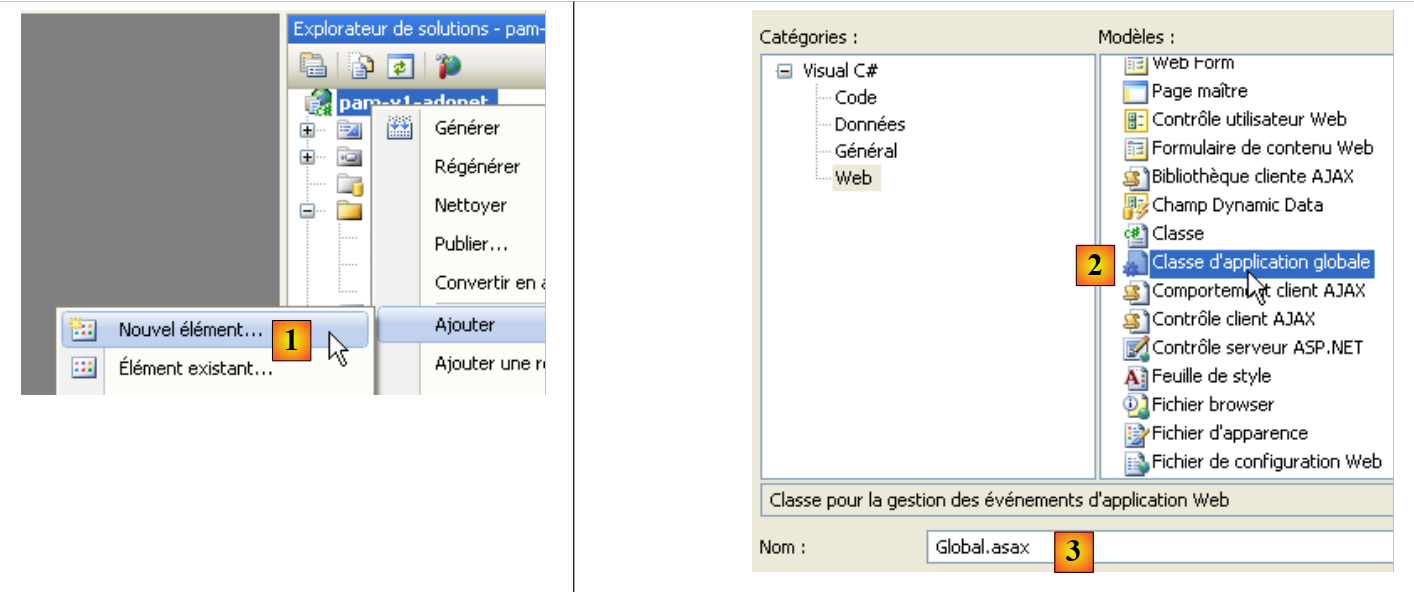Click the Refresh icon in Solution Explorer
Viewport: 1414px width, 592px height.
coord(400,66)
